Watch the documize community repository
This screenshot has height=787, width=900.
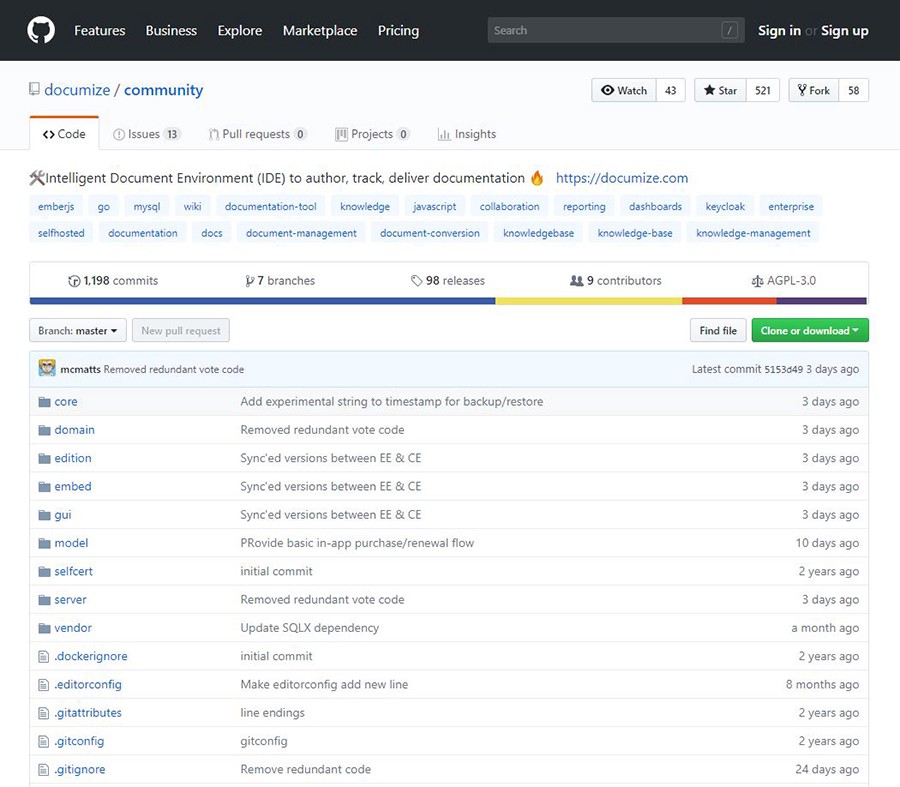pos(623,90)
